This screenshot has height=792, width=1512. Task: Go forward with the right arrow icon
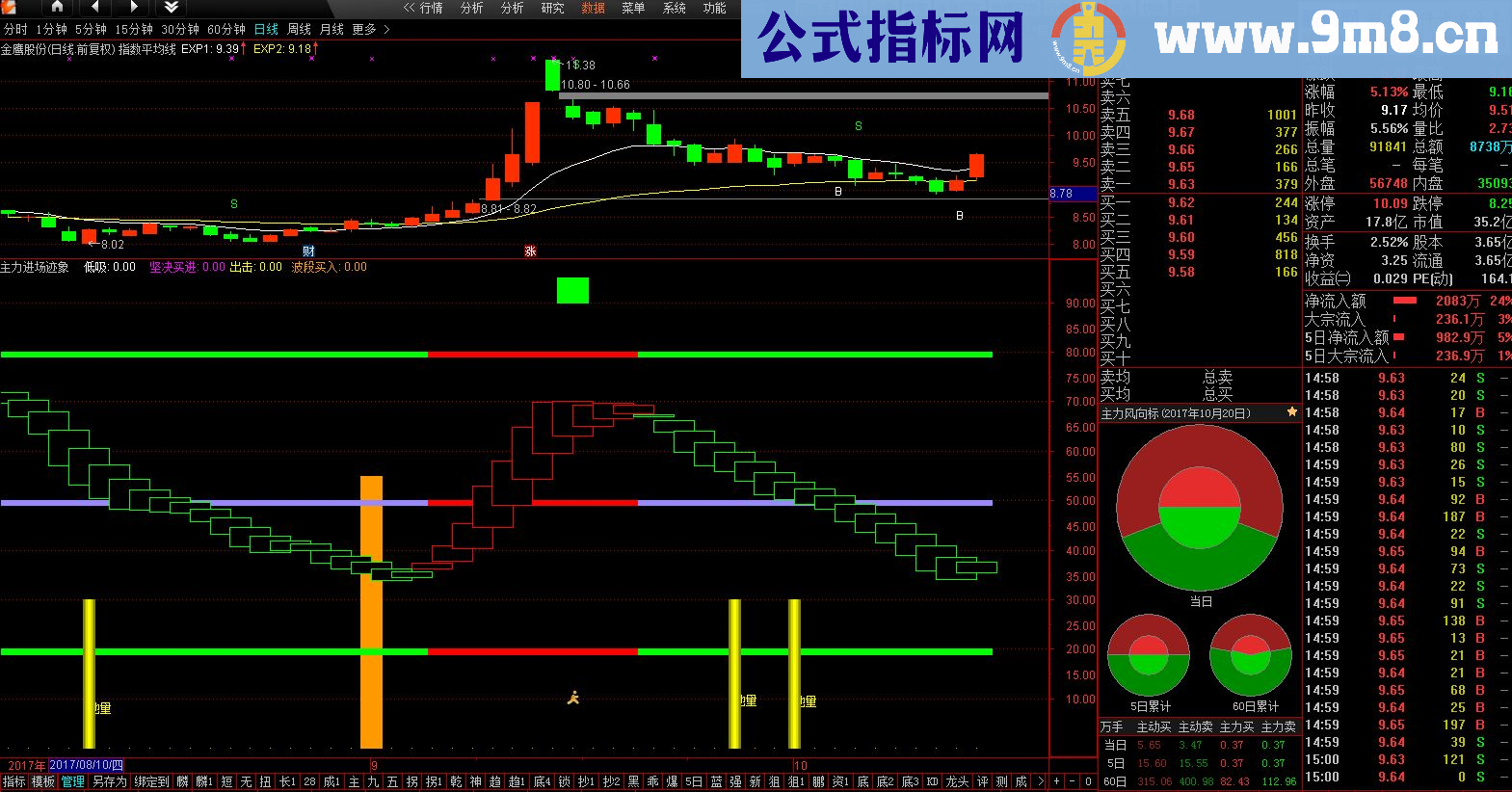[133, 8]
